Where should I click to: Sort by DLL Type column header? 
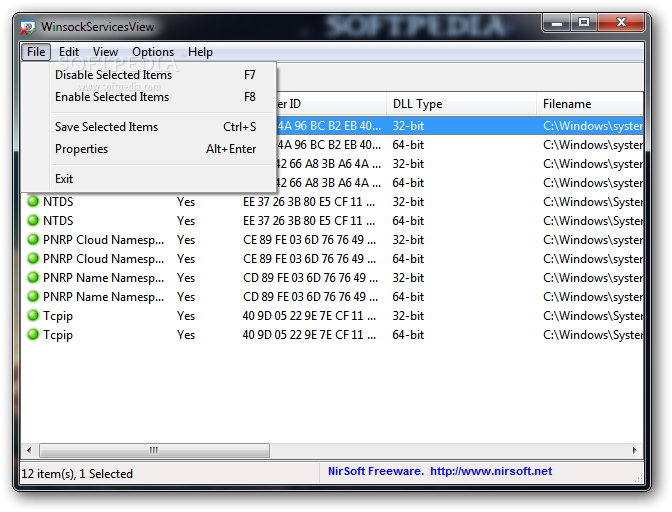coord(461,104)
